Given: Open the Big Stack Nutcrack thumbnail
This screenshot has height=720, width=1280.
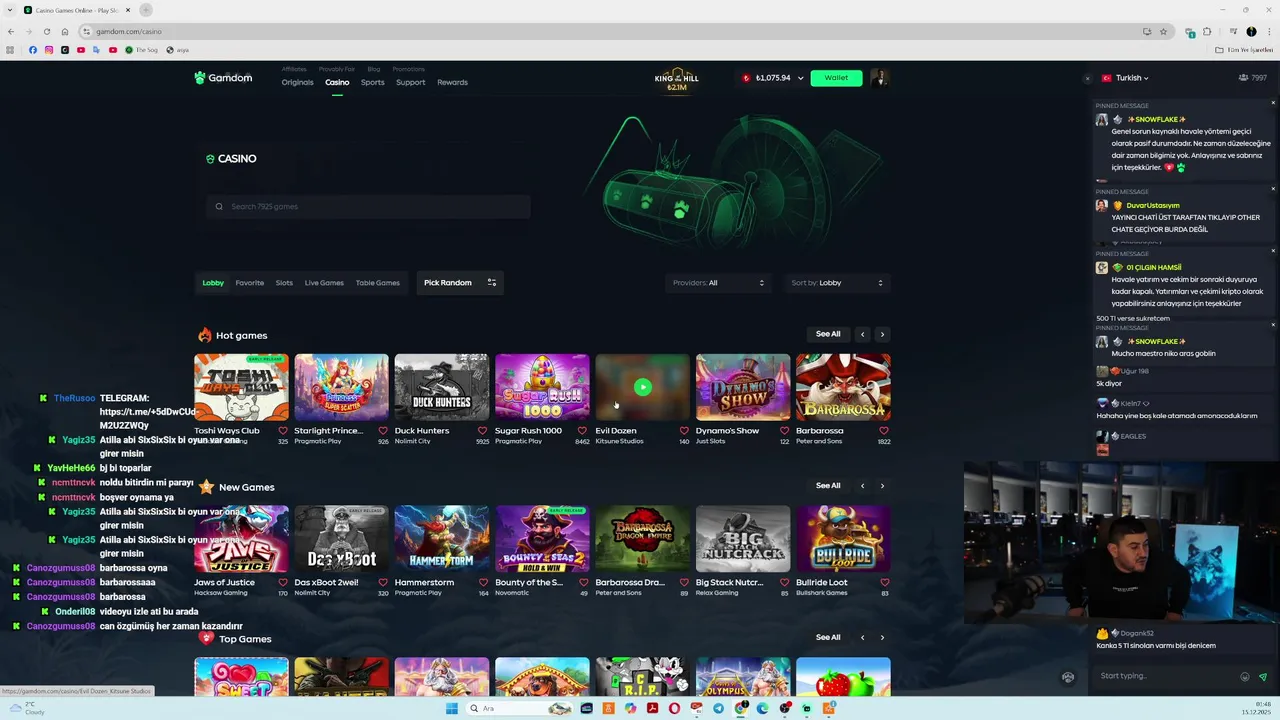Looking at the screenshot, I should point(743,539).
